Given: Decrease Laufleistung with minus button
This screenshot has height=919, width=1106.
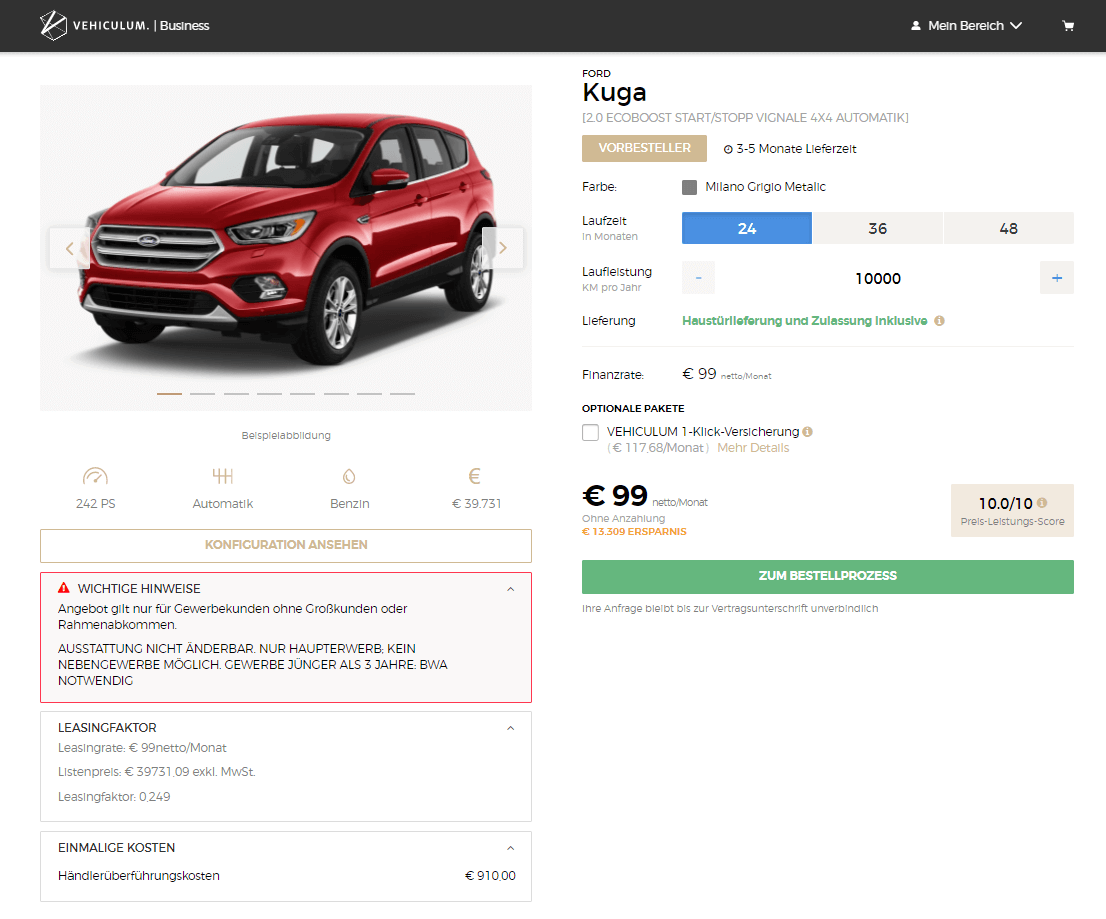Looking at the screenshot, I should 698,278.
